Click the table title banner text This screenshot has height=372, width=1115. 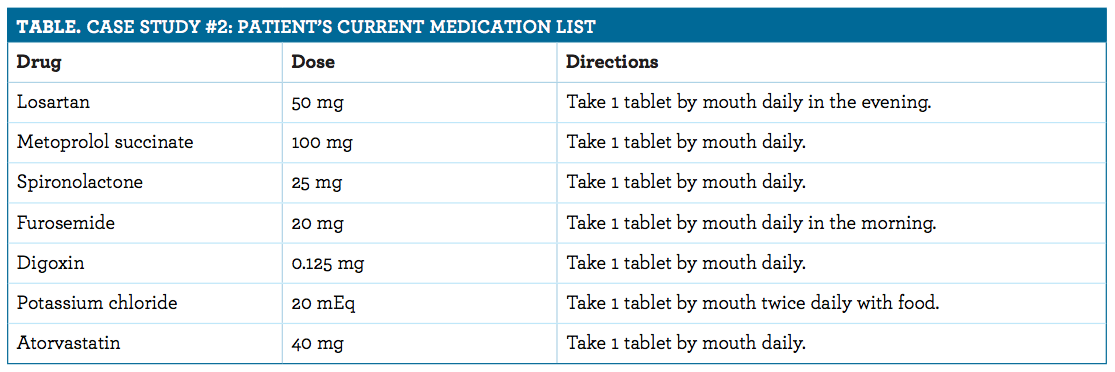coord(306,27)
